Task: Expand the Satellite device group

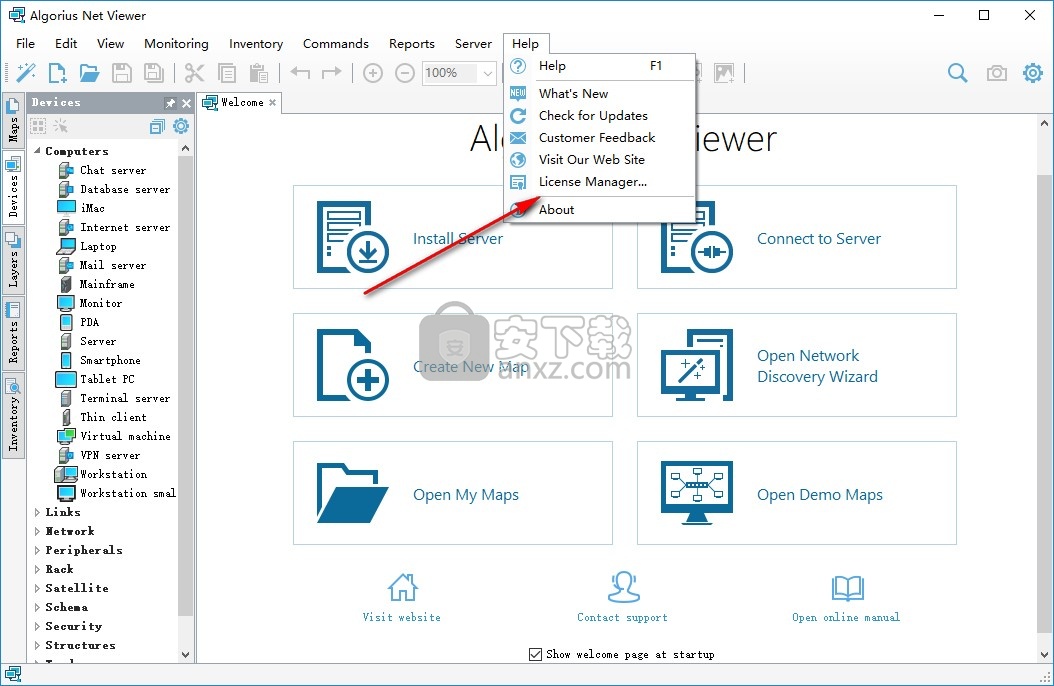Action: coord(37,588)
